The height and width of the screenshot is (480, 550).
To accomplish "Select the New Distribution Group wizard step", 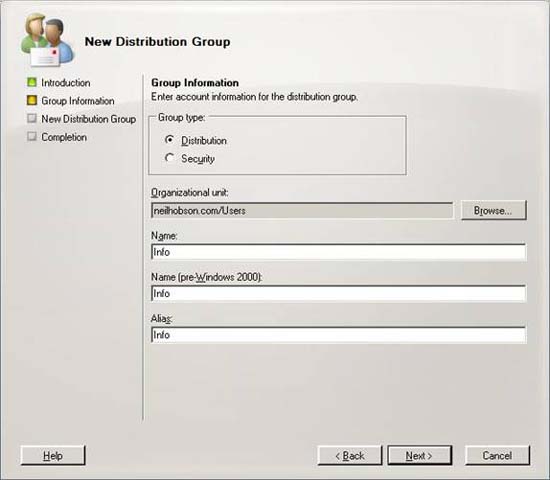I will tap(89, 119).
